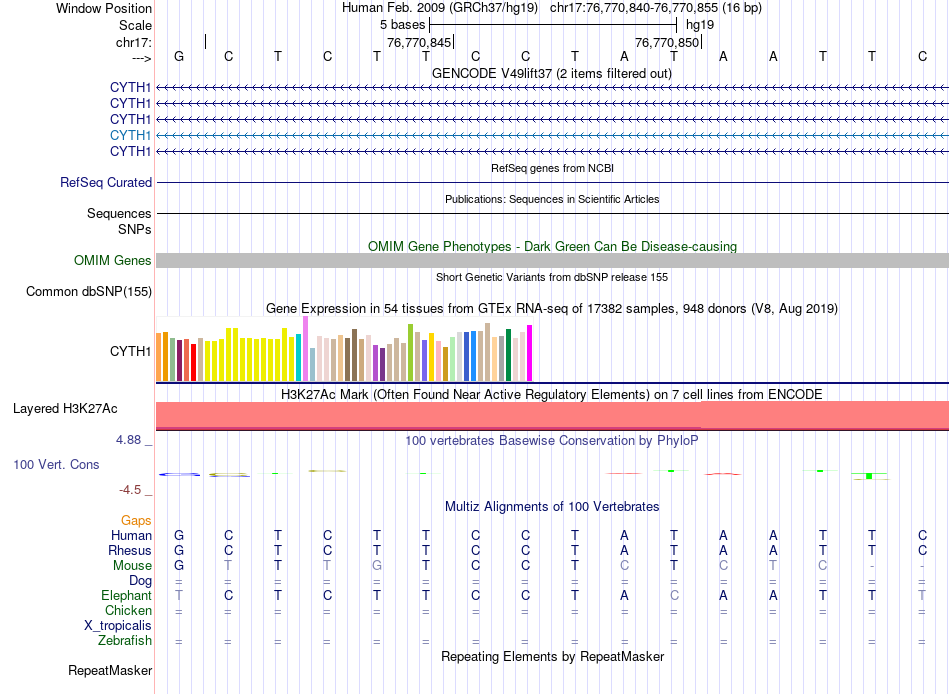
Task: Click the red GTEx expression bar
Action: (x=193, y=362)
